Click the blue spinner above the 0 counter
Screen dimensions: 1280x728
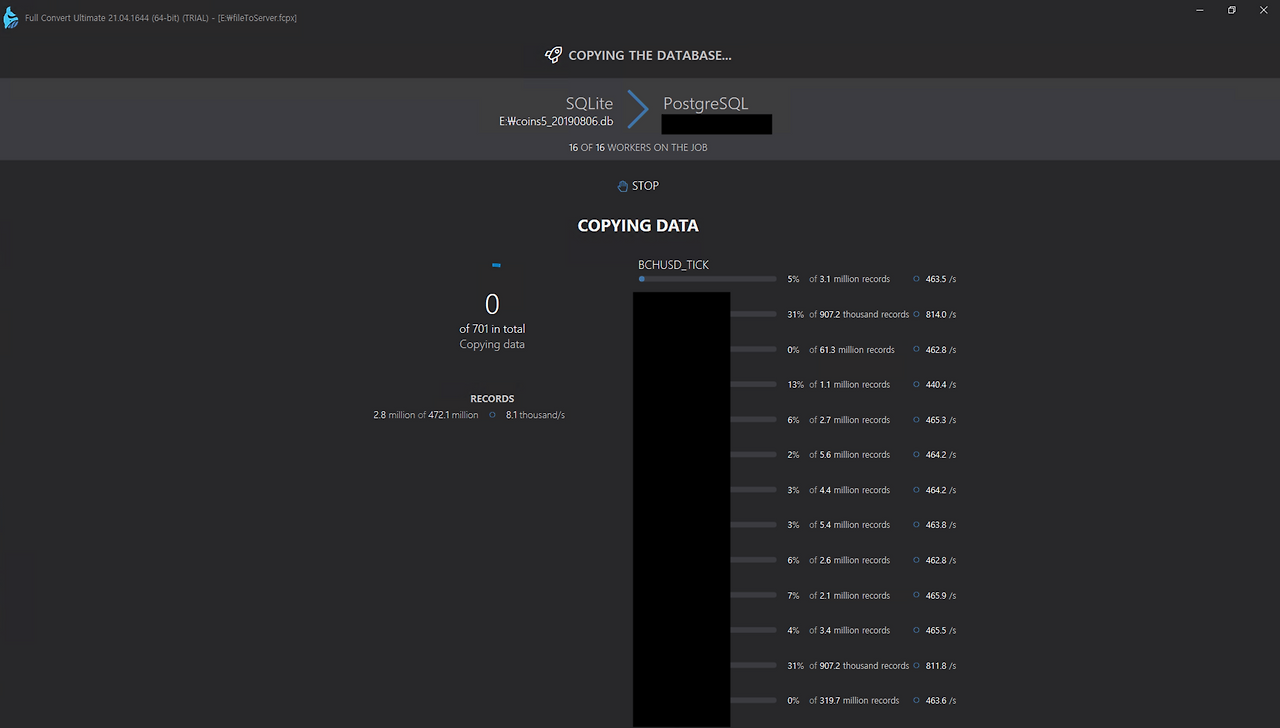tap(496, 265)
